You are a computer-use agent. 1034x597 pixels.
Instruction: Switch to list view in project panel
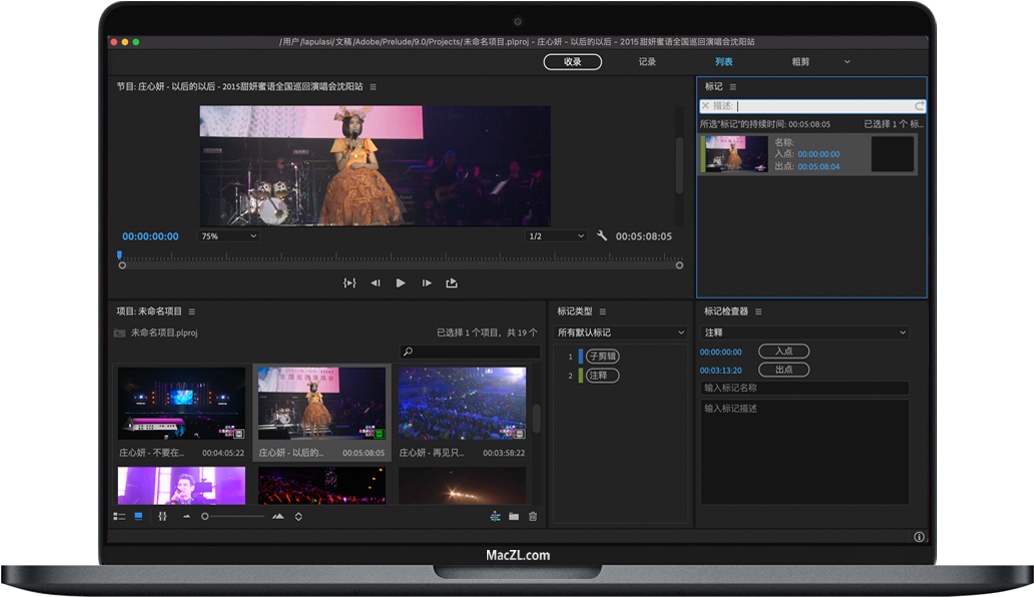pos(119,517)
